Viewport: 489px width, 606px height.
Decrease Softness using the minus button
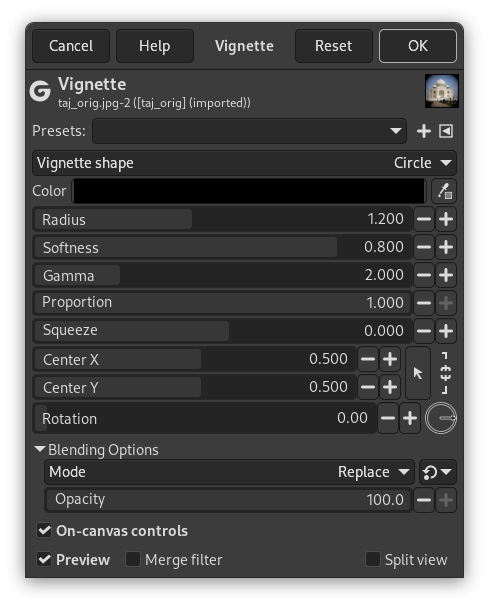[x=424, y=247]
